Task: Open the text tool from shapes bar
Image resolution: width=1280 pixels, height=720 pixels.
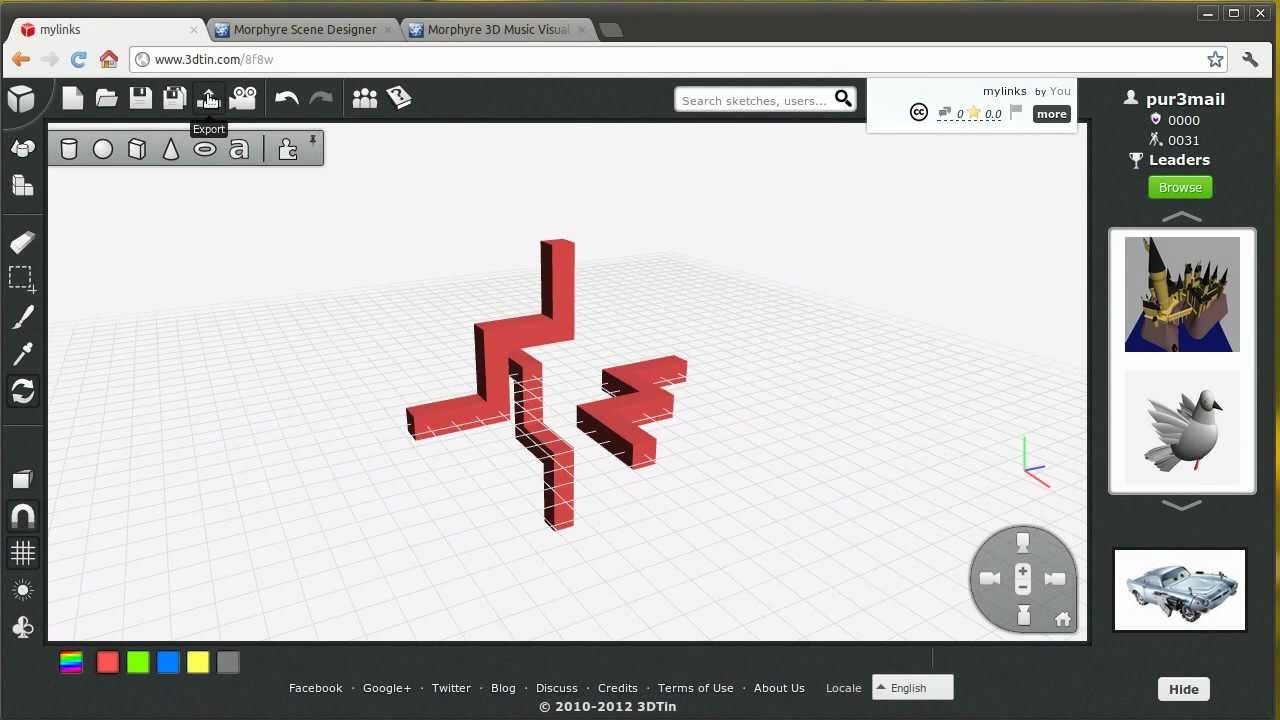Action: click(239, 148)
